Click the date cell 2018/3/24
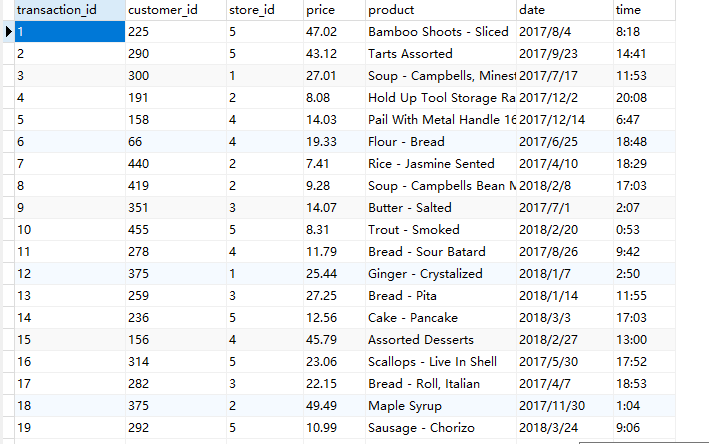The height and width of the screenshot is (444, 709). 565,428
